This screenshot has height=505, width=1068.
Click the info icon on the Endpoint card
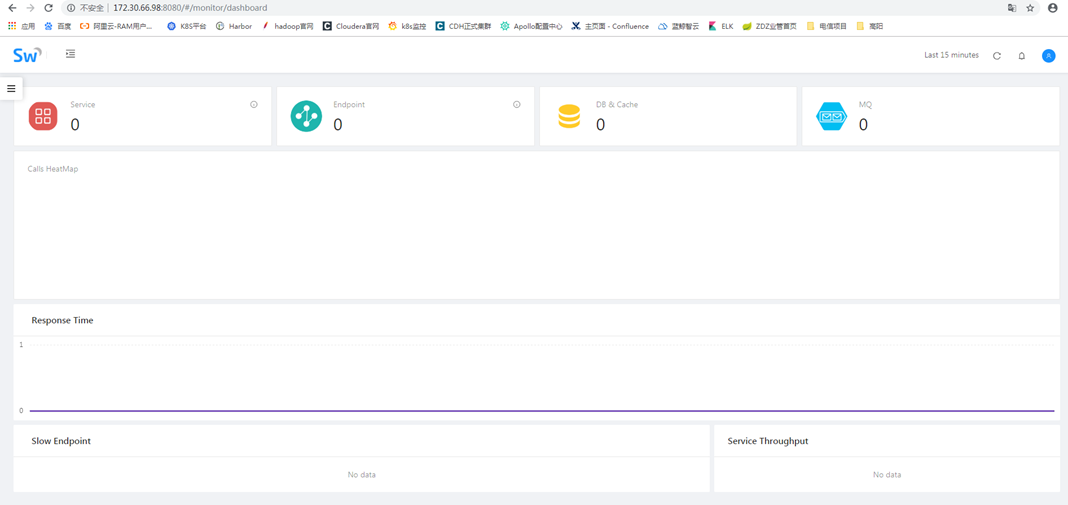click(517, 104)
